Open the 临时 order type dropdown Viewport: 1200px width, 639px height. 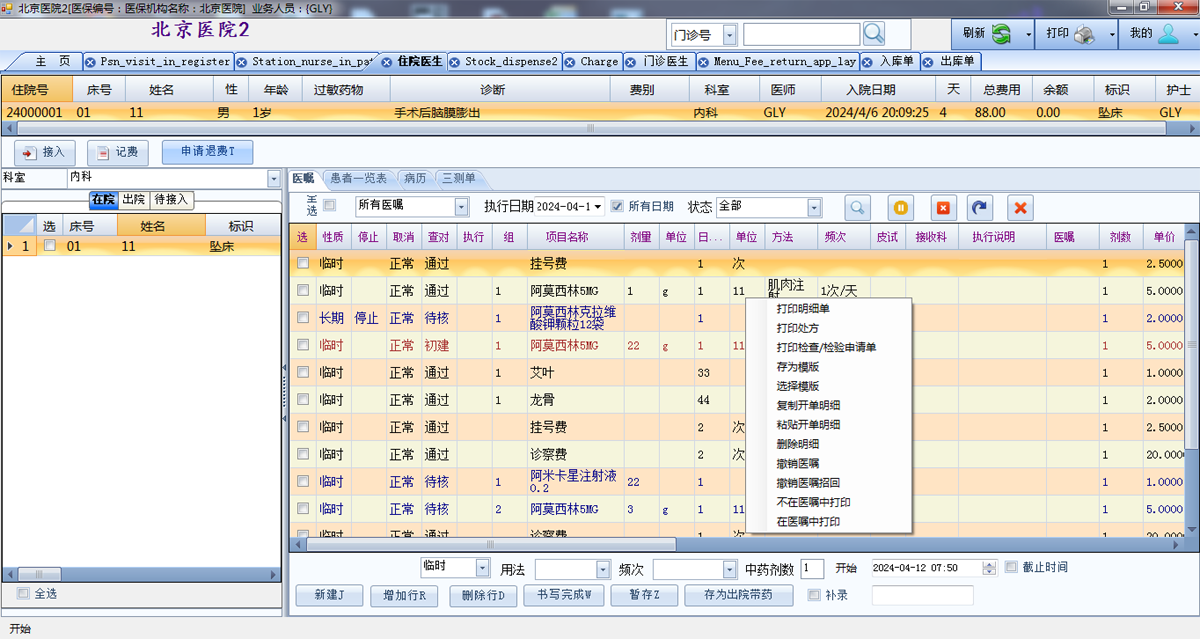pos(483,568)
